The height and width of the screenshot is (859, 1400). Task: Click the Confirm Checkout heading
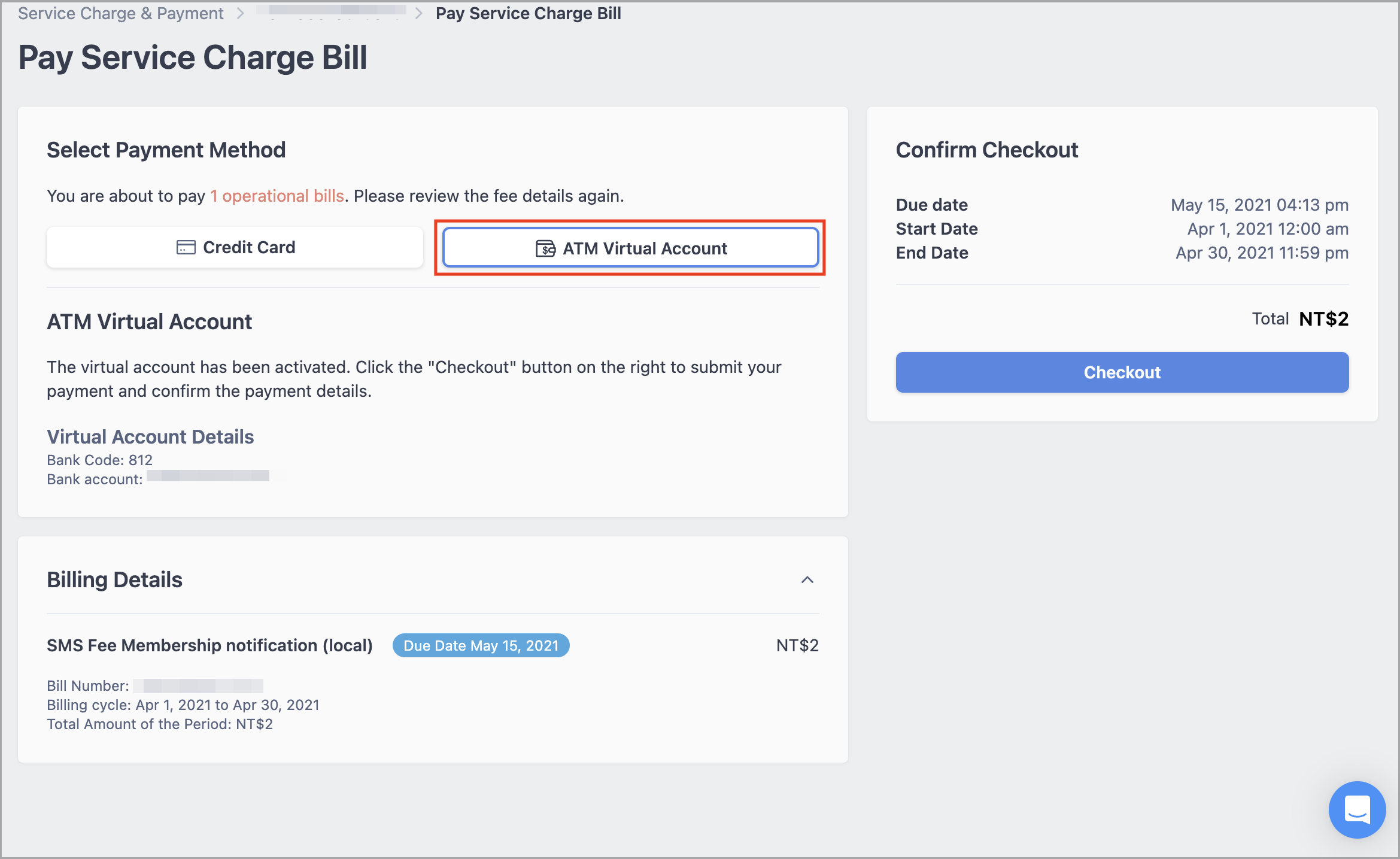986,150
